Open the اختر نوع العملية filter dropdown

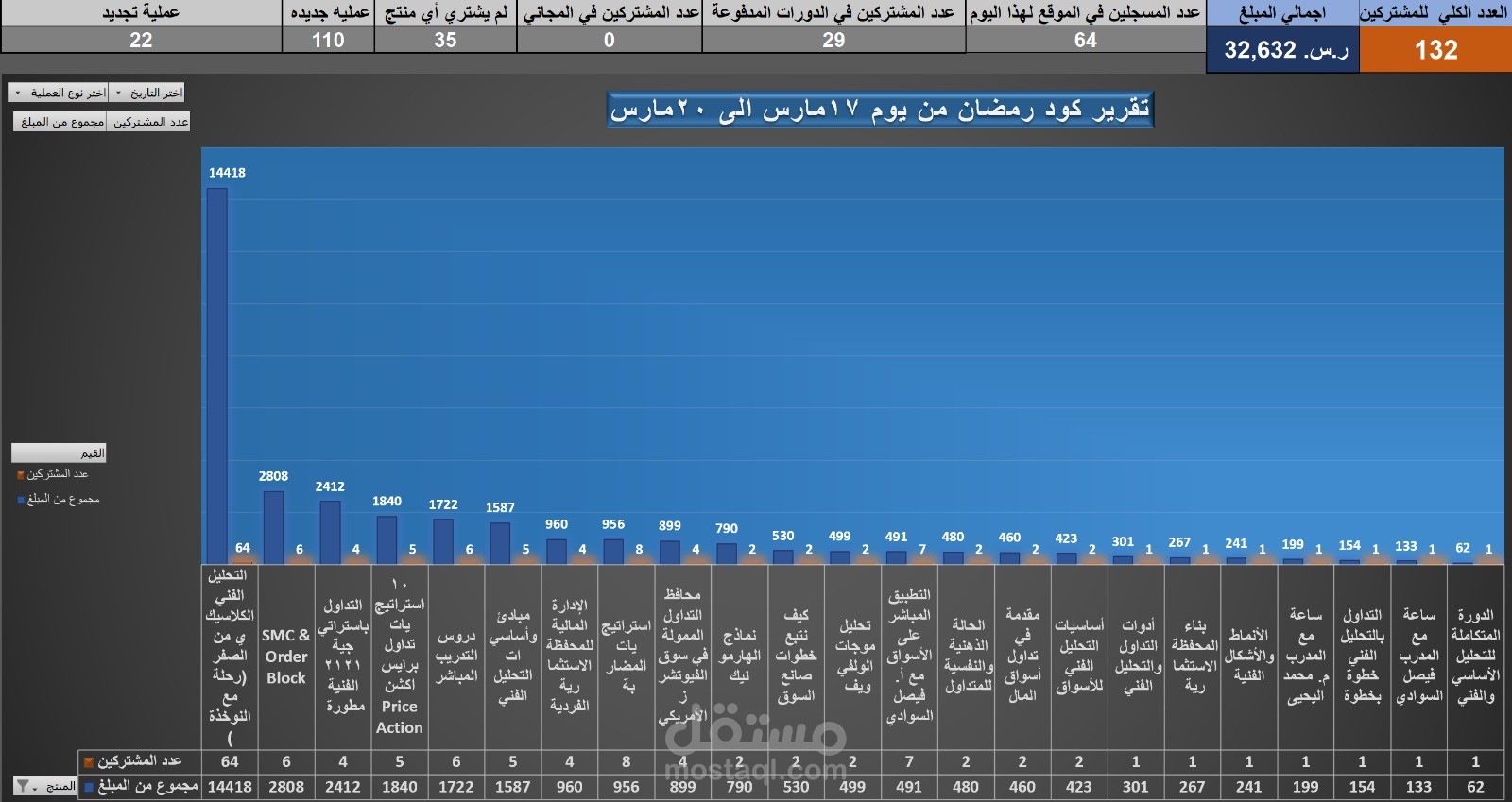tap(59, 93)
